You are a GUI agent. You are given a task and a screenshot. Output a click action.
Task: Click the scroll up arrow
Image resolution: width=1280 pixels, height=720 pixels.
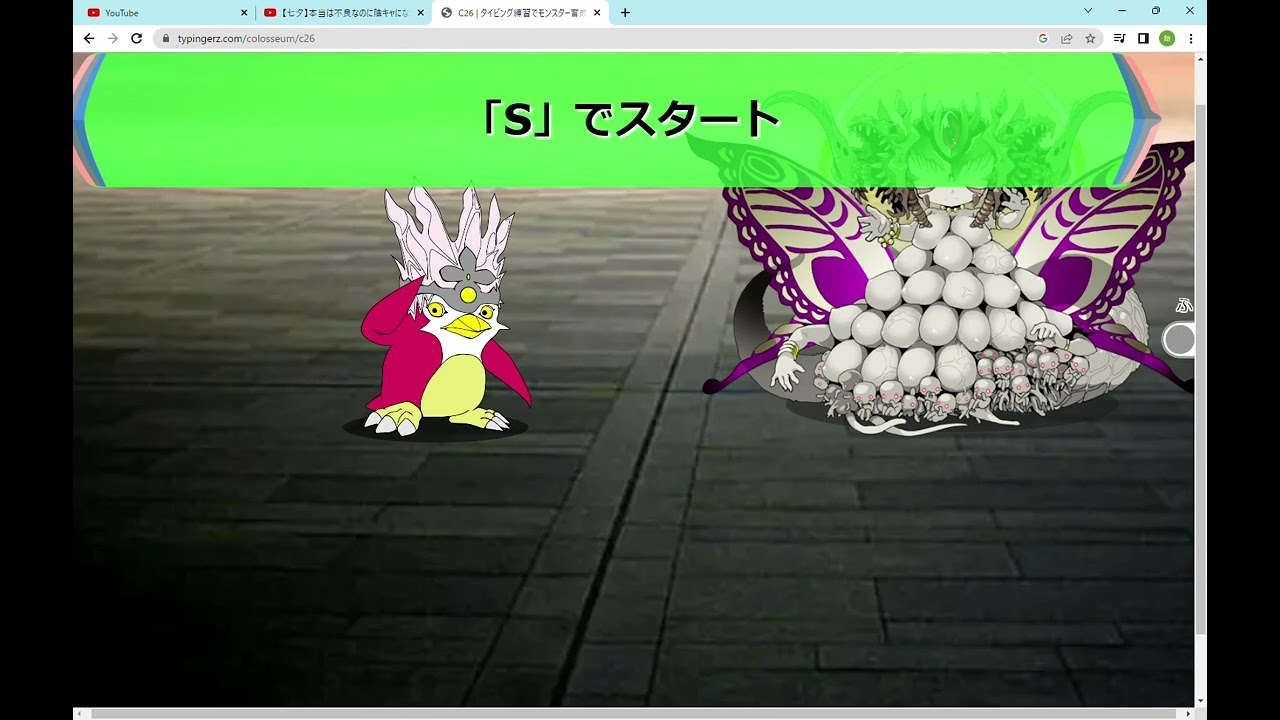coord(1200,58)
